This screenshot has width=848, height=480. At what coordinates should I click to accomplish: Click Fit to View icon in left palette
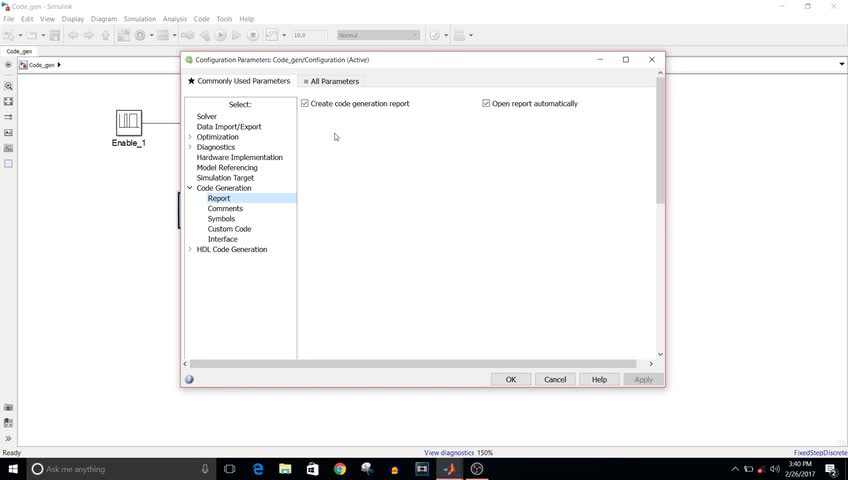coord(8,102)
